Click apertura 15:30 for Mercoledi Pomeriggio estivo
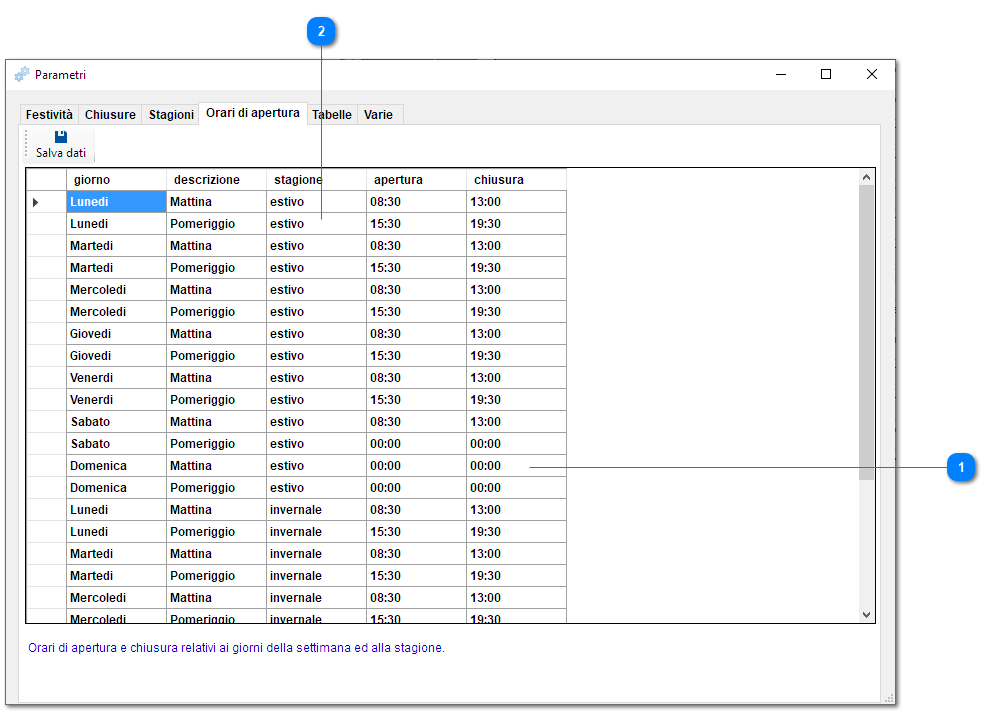 click(416, 312)
